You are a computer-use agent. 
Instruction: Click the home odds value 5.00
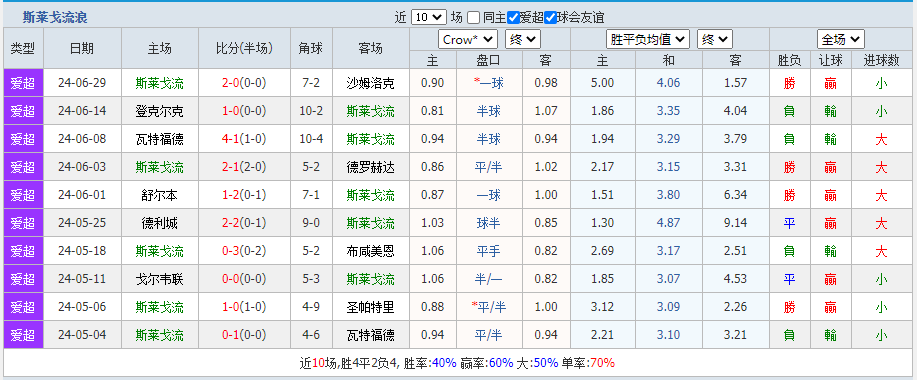click(602, 83)
